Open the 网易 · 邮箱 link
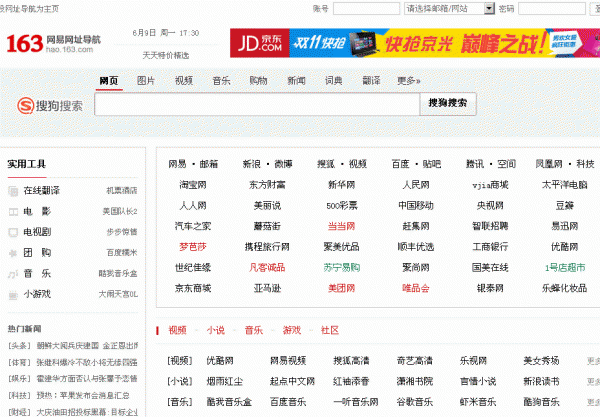This screenshot has width=600, height=417. point(193,165)
